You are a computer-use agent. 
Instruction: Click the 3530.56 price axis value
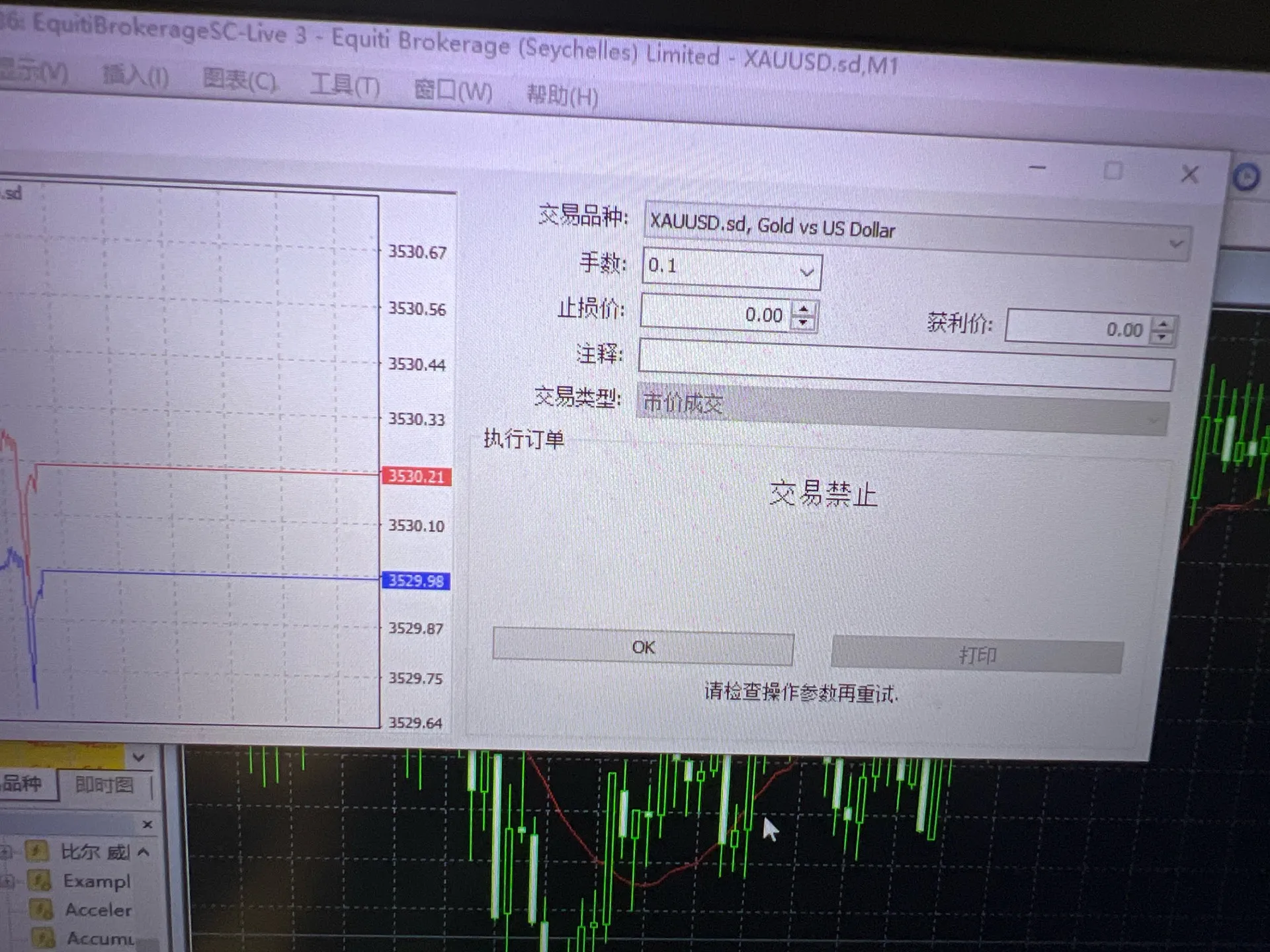point(417,309)
